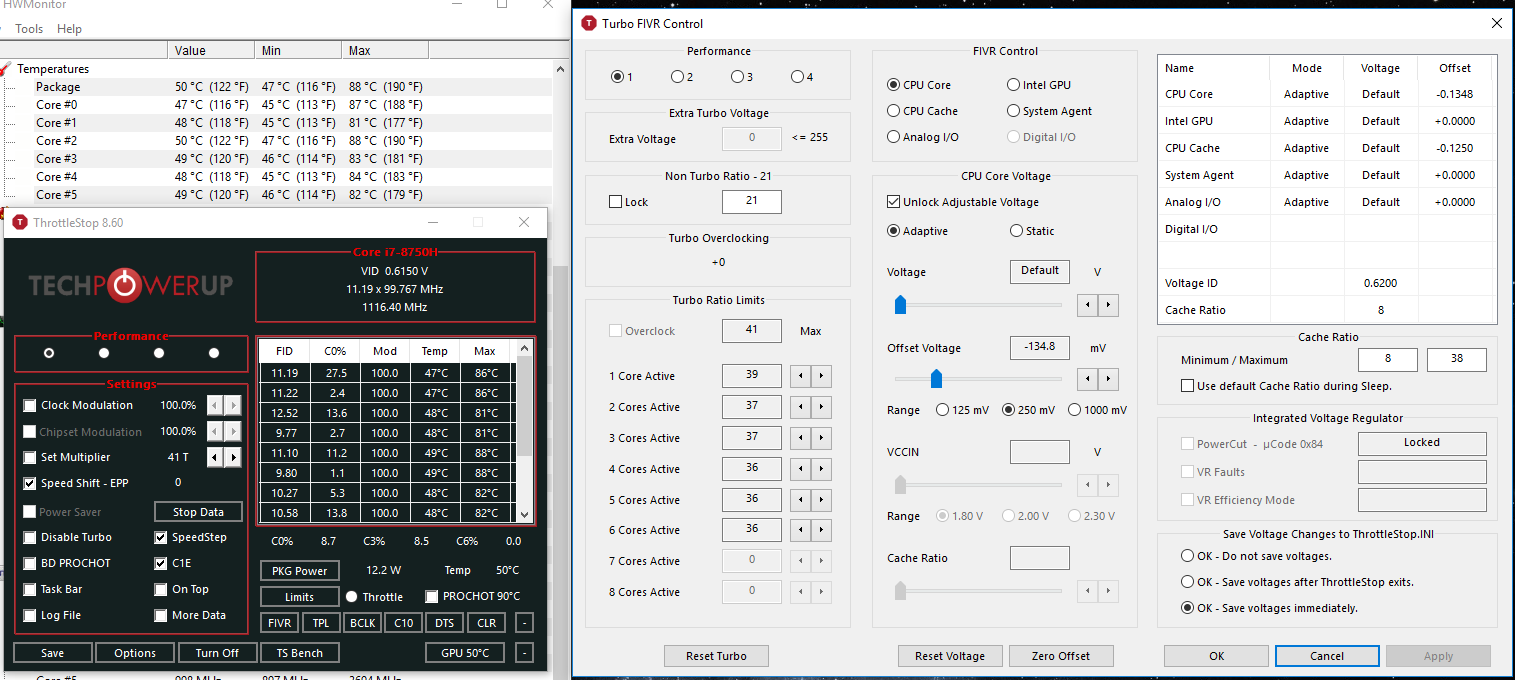Click the Offset Voltage slider handle

[x=936, y=379]
